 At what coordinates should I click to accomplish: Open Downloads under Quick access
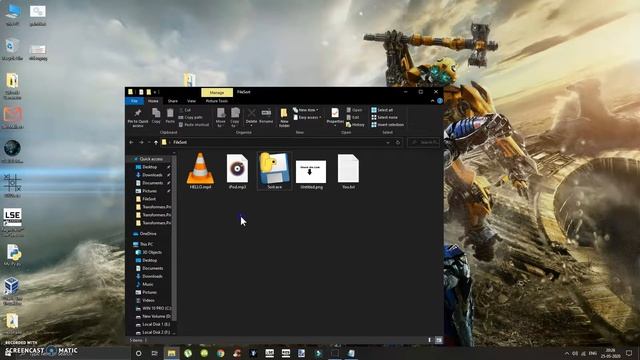pos(152,175)
